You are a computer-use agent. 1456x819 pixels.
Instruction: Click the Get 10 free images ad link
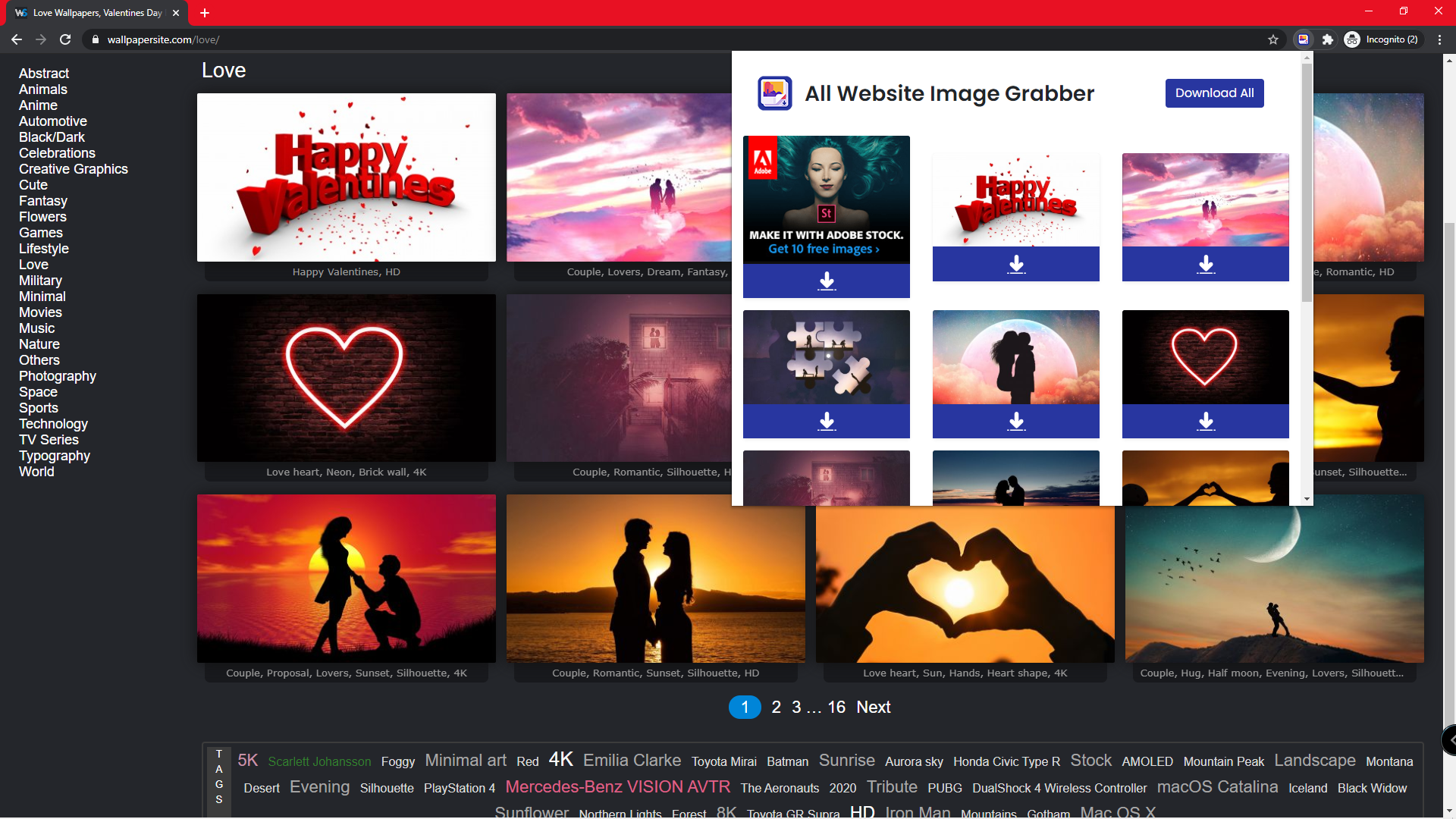click(x=823, y=248)
